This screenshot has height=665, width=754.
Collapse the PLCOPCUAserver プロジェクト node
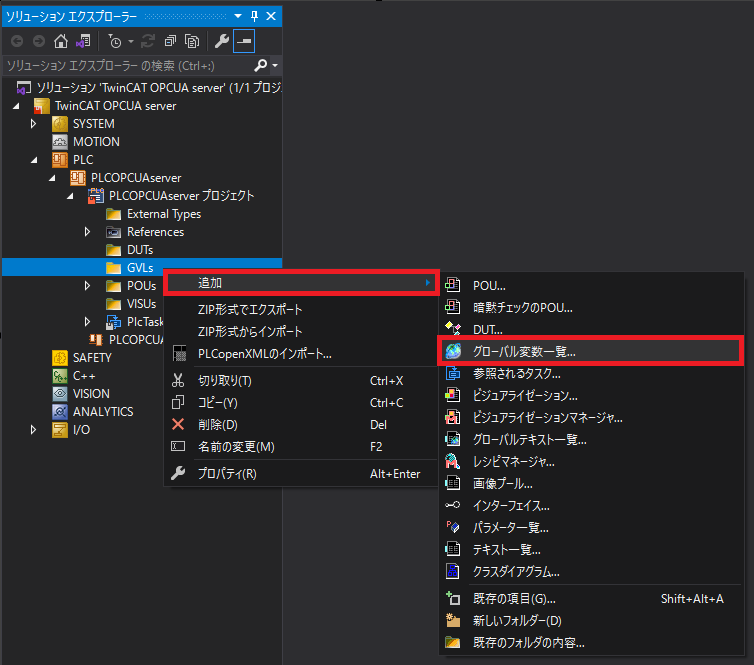tap(71, 196)
